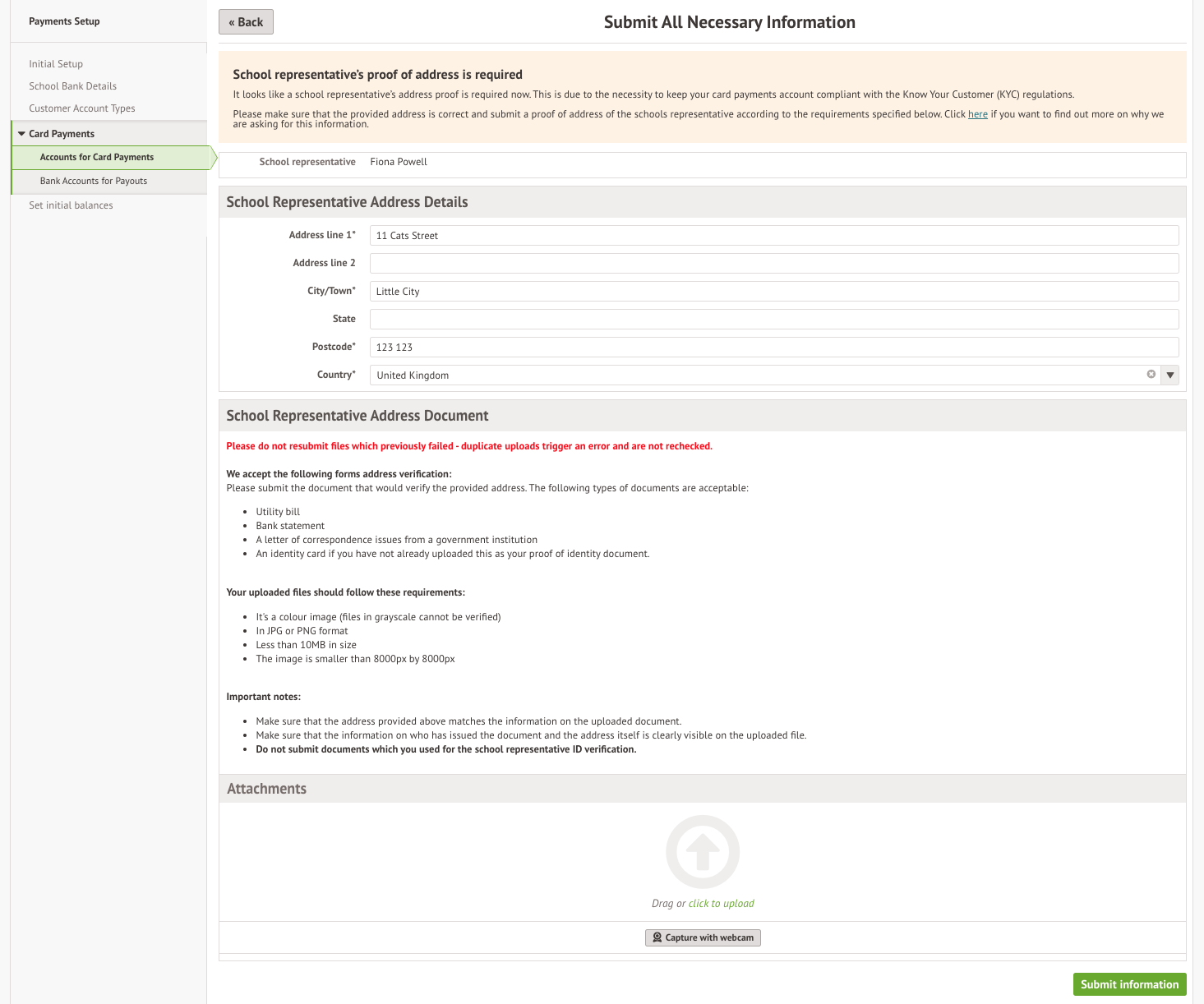Select Accounts for Card Payments
Image resolution: width=1204 pixels, height=1004 pixels.
pos(97,157)
